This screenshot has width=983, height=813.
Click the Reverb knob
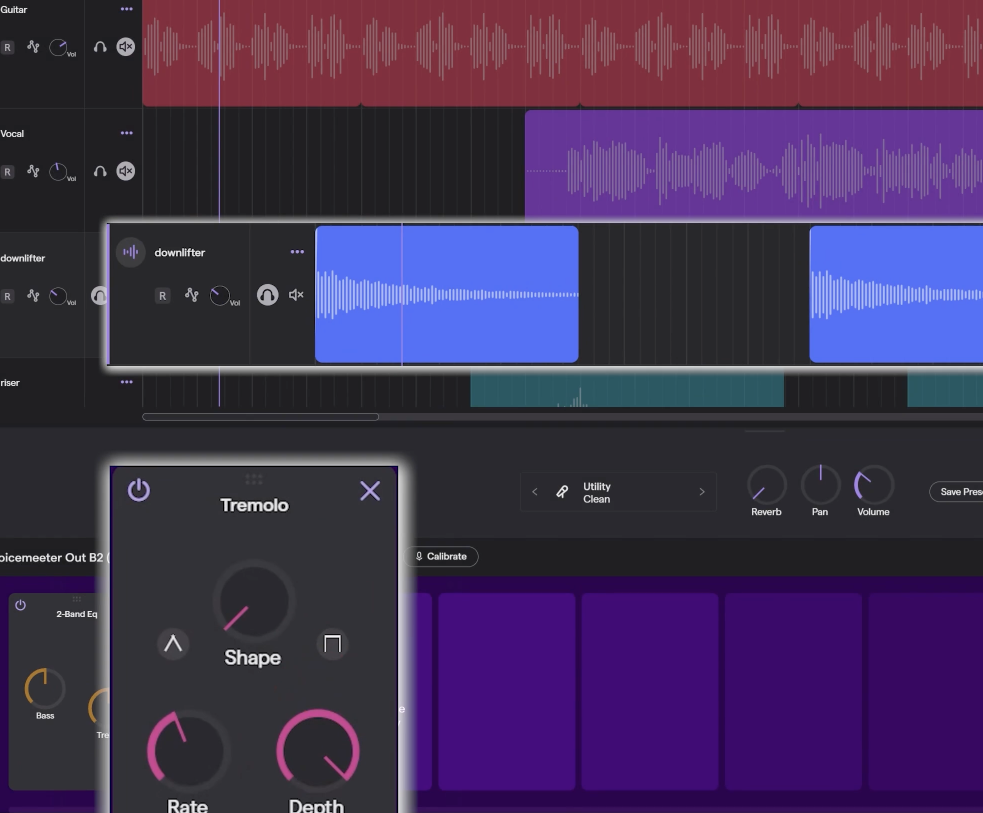click(x=766, y=485)
